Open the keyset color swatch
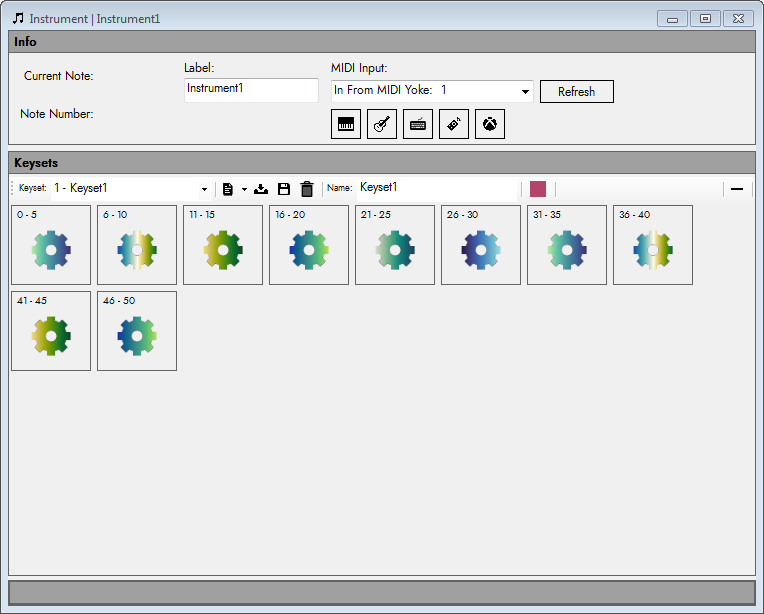The height and width of the screenshot is (614, 764). 537,189
